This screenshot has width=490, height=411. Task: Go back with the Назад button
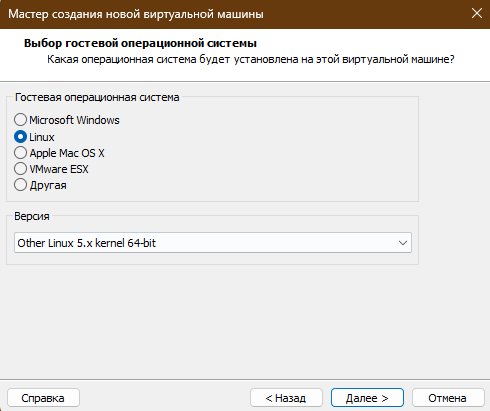[286, 398]
